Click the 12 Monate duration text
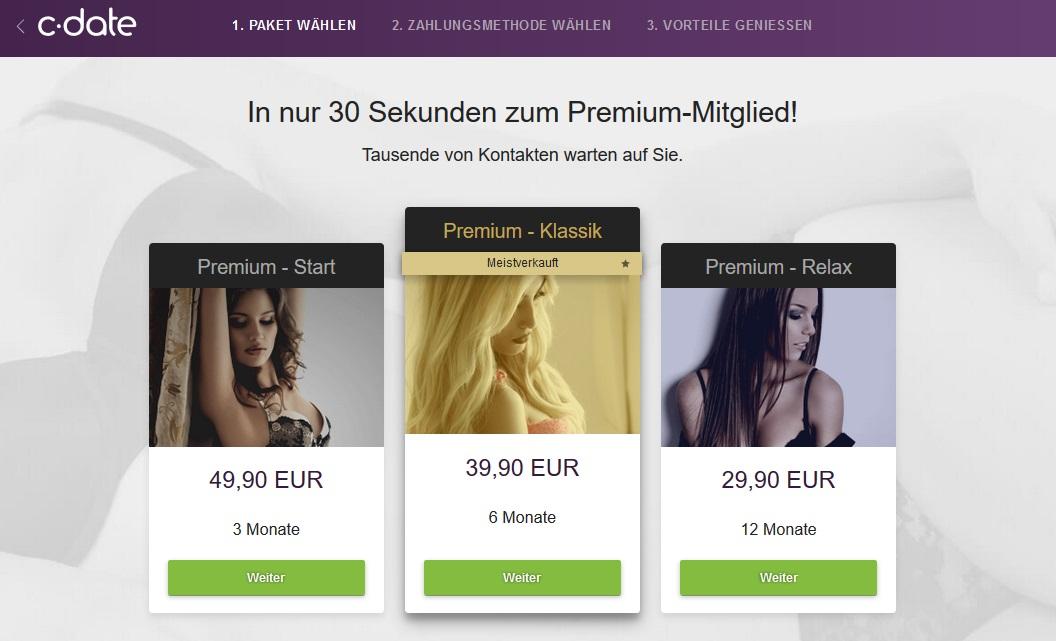Viewport: 1056px width, 641px height. pyautogui.click(x=779, y=529)
